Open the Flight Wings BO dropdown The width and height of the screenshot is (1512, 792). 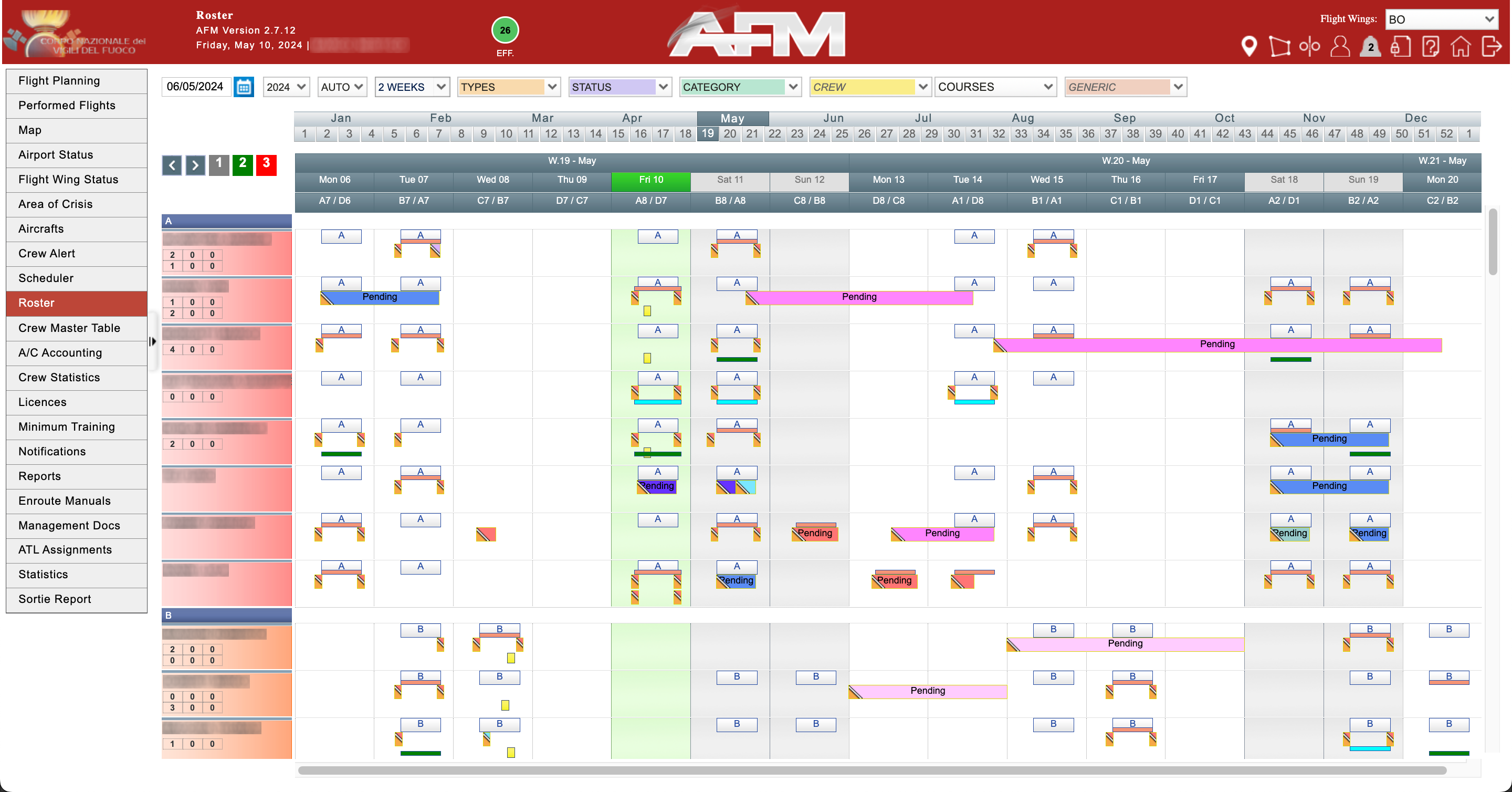point(1441,19)
